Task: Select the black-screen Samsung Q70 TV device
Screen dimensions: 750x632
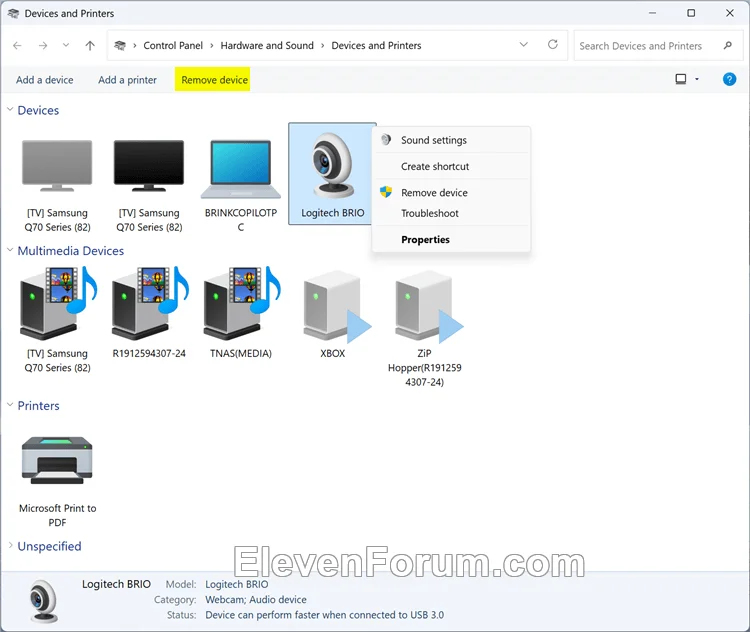Action: [149, 186]
